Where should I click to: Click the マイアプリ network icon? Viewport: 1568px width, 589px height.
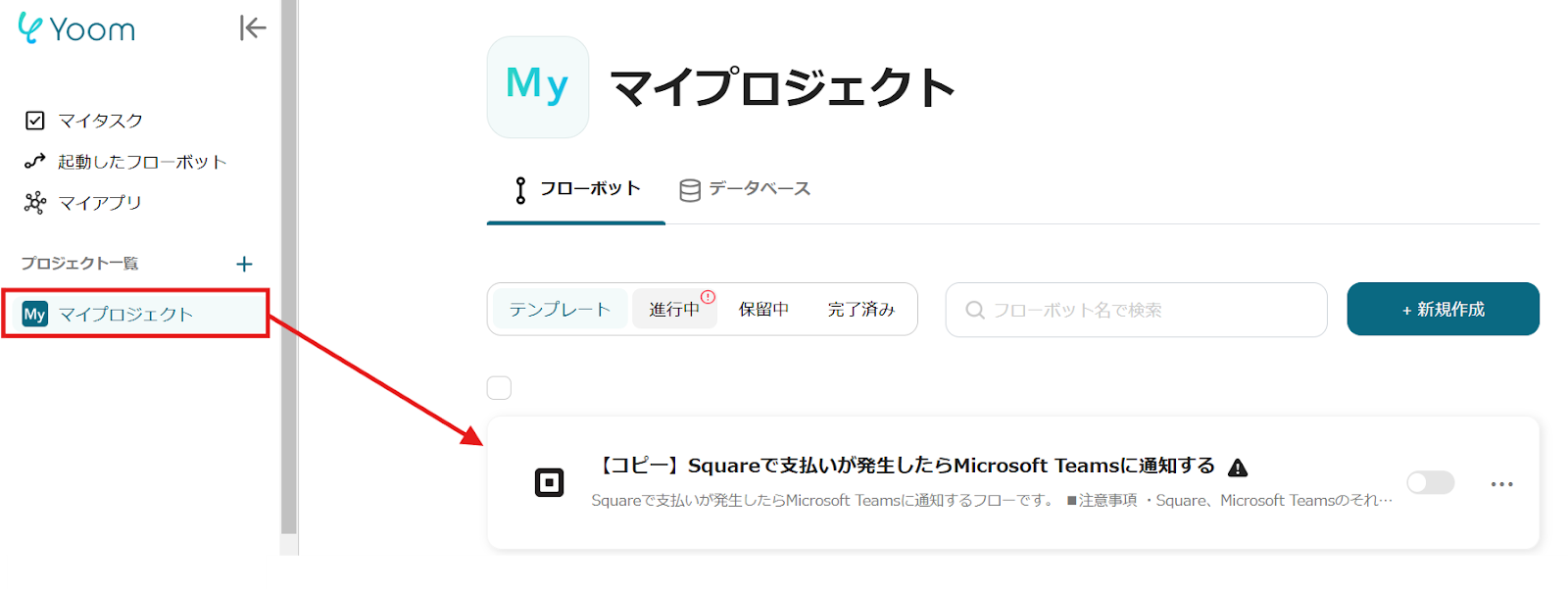click(35, 203)
